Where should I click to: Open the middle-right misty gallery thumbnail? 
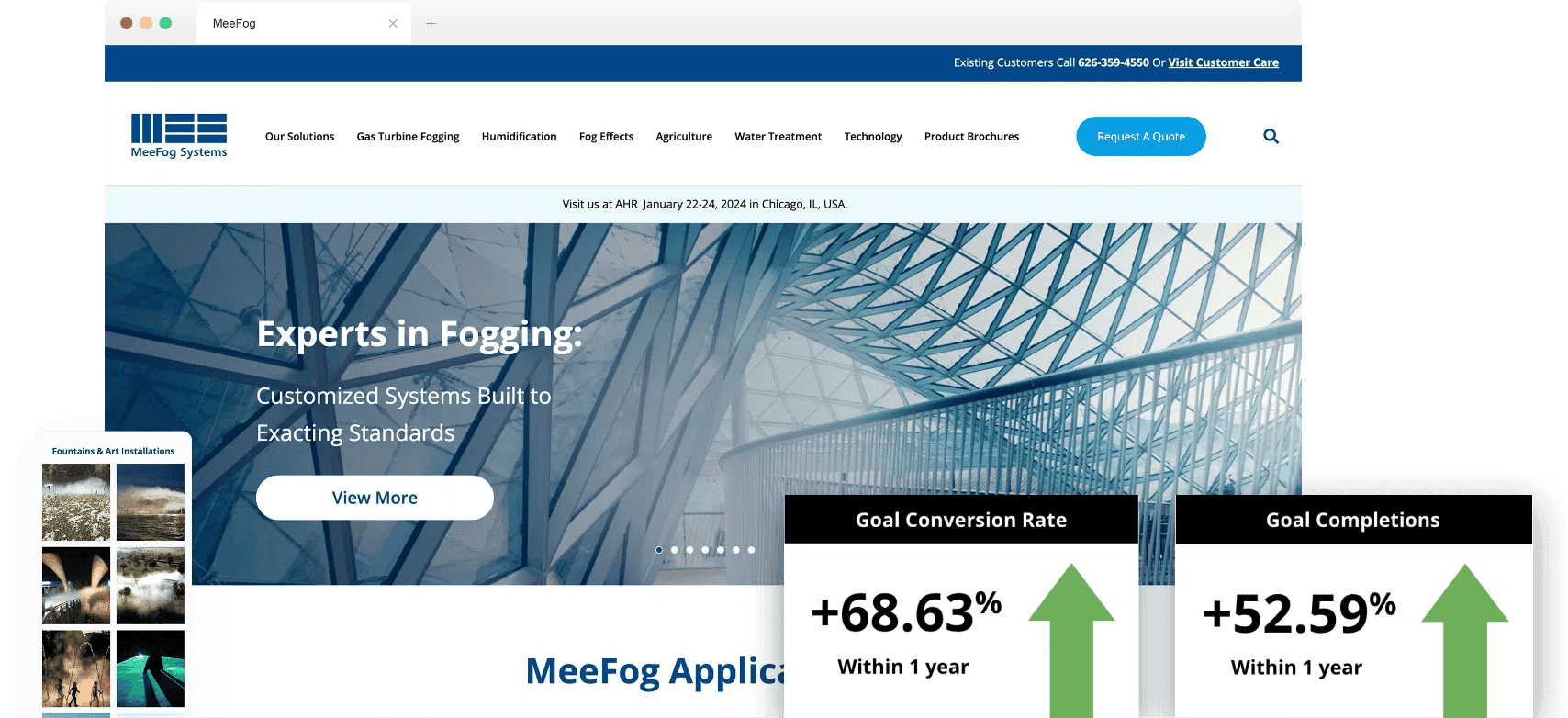click(151, 586)
